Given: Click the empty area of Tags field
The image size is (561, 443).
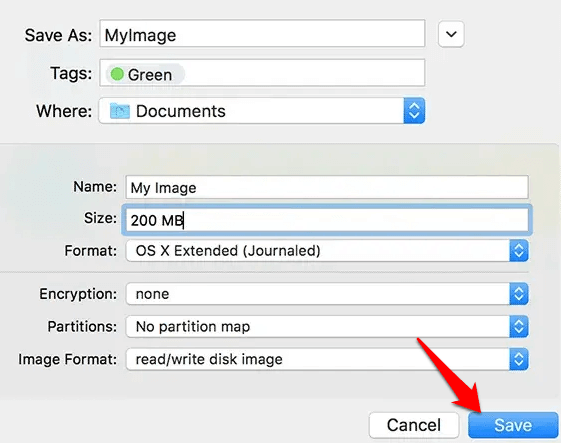Looking at the screenshot, I should point(304,73).
